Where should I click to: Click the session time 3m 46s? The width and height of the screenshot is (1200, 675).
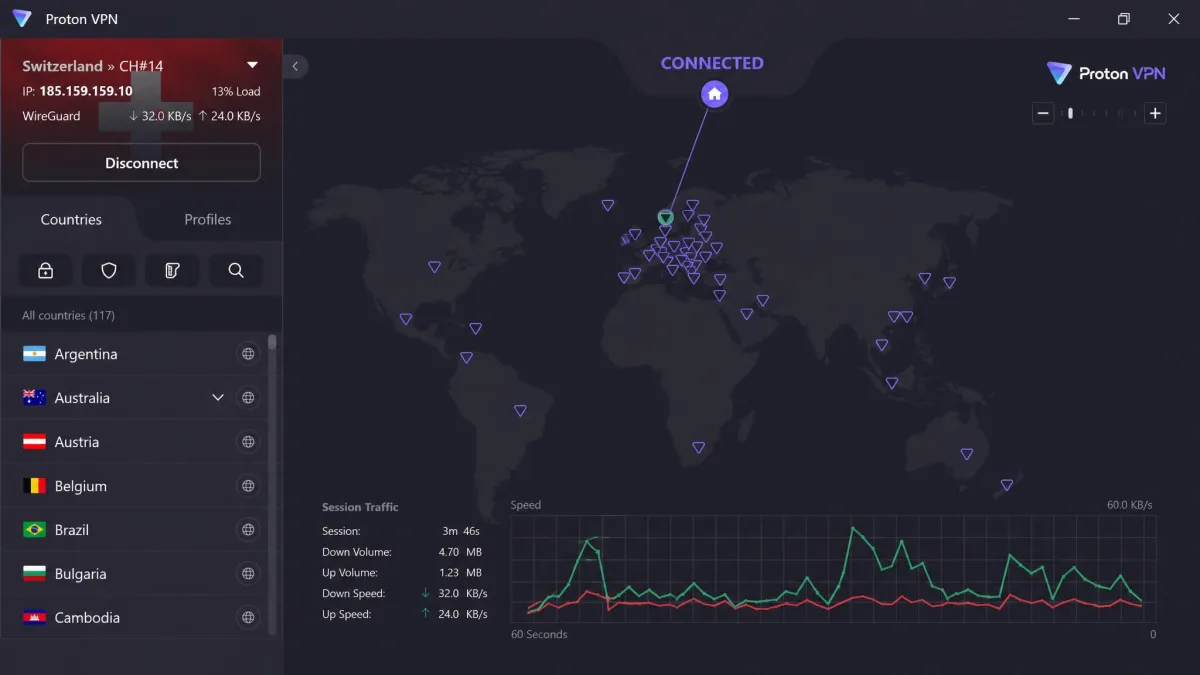coord(461,531)
